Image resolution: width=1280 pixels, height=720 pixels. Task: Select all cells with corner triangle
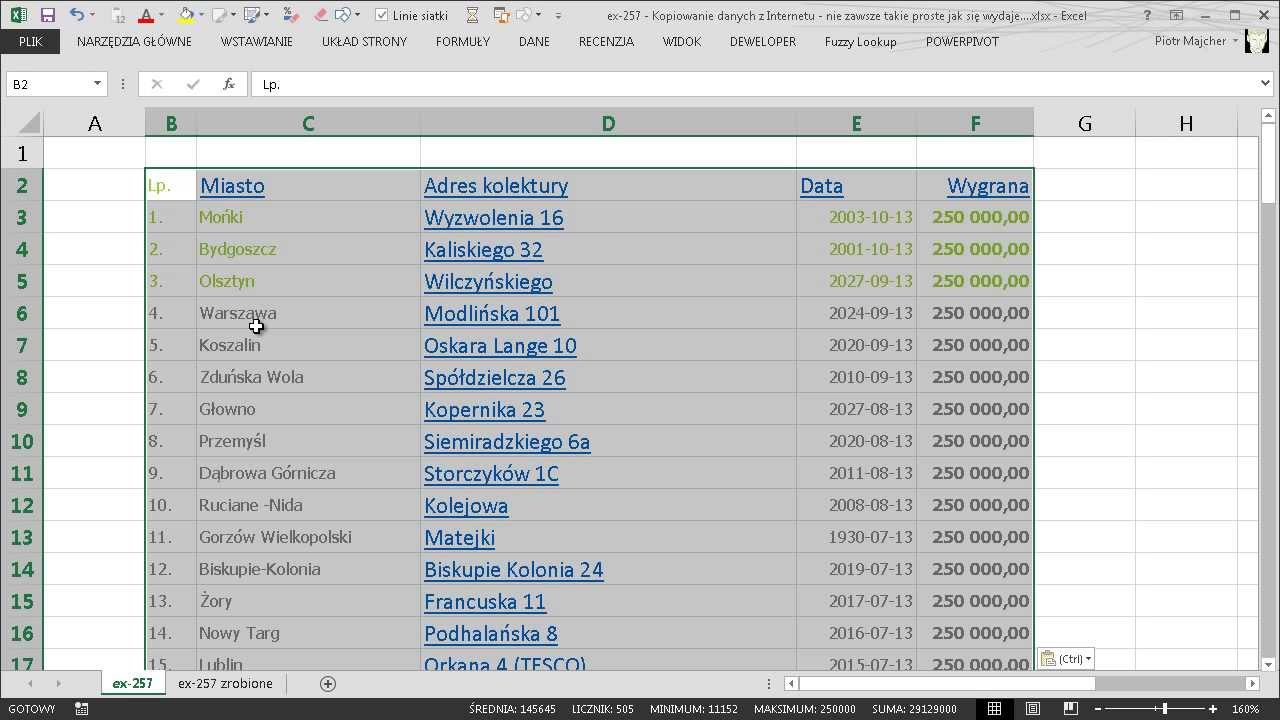pos(30,124)
